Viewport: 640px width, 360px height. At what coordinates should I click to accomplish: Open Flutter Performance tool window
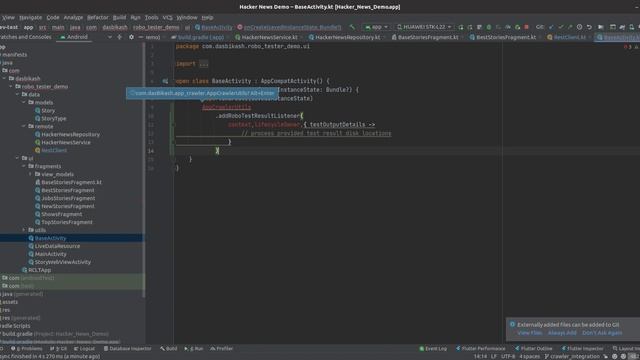tap(480, 349)
